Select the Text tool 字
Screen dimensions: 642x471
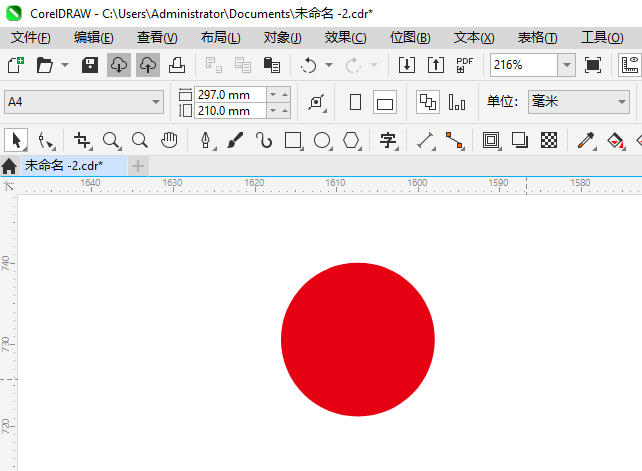coord(388,140)
